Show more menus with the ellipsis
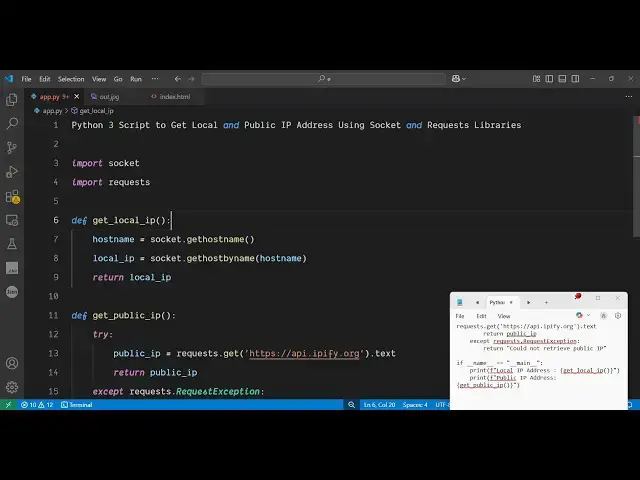Viewport: 640px width, 480px height. tap(155, 79)
